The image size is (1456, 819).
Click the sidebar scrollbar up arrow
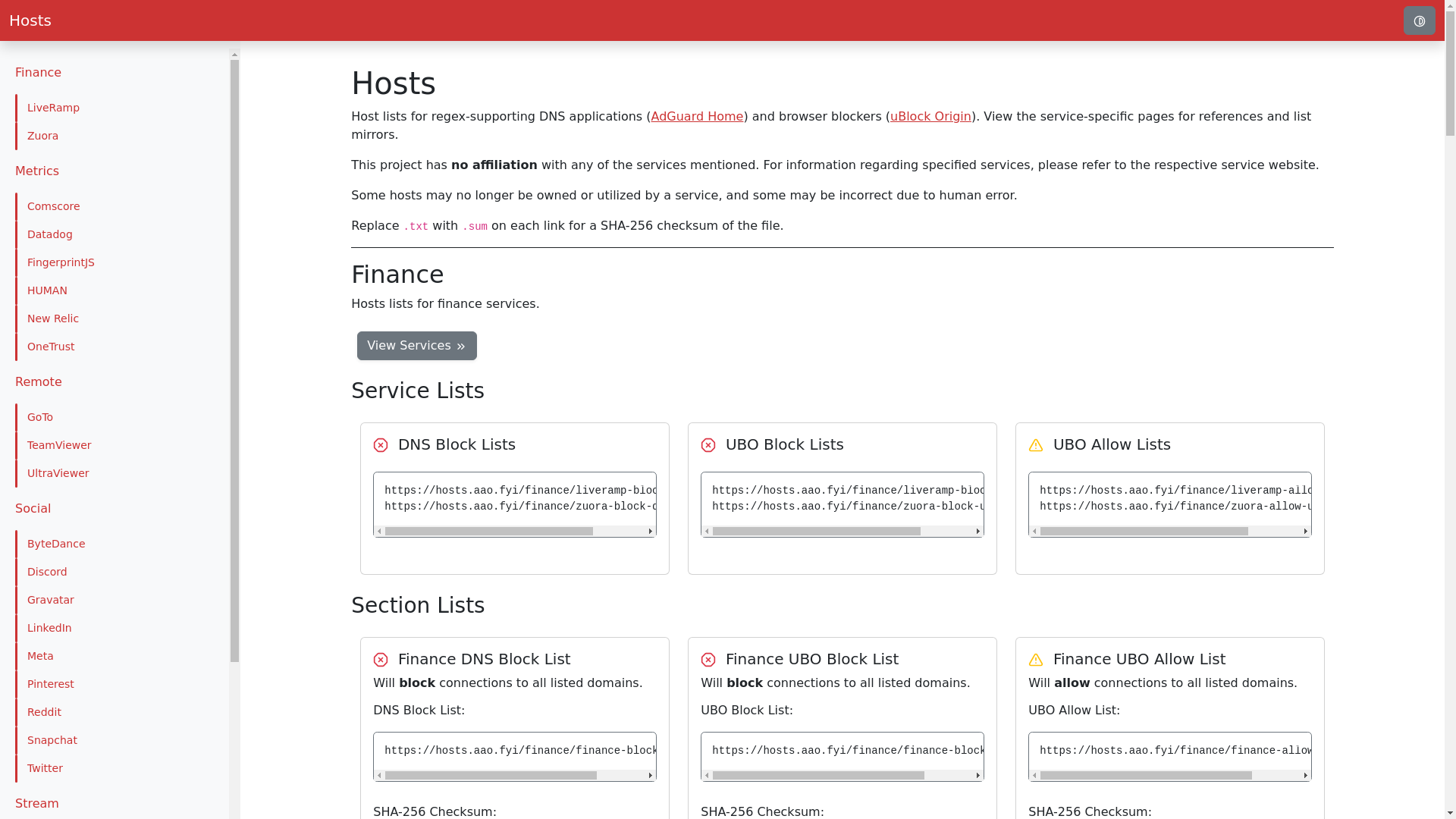tap(234, 55)
